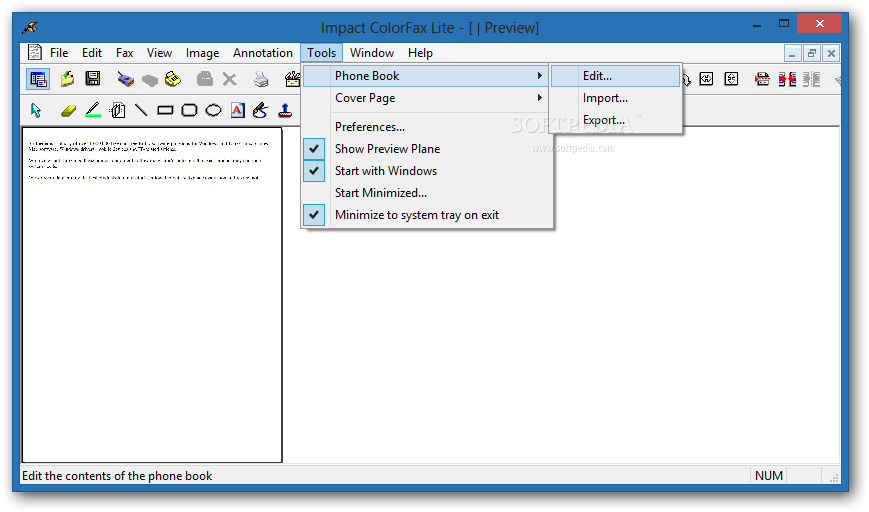Select the green highlighter pen tool
This screenshot has width=869, height=512.
coord(93,110)
